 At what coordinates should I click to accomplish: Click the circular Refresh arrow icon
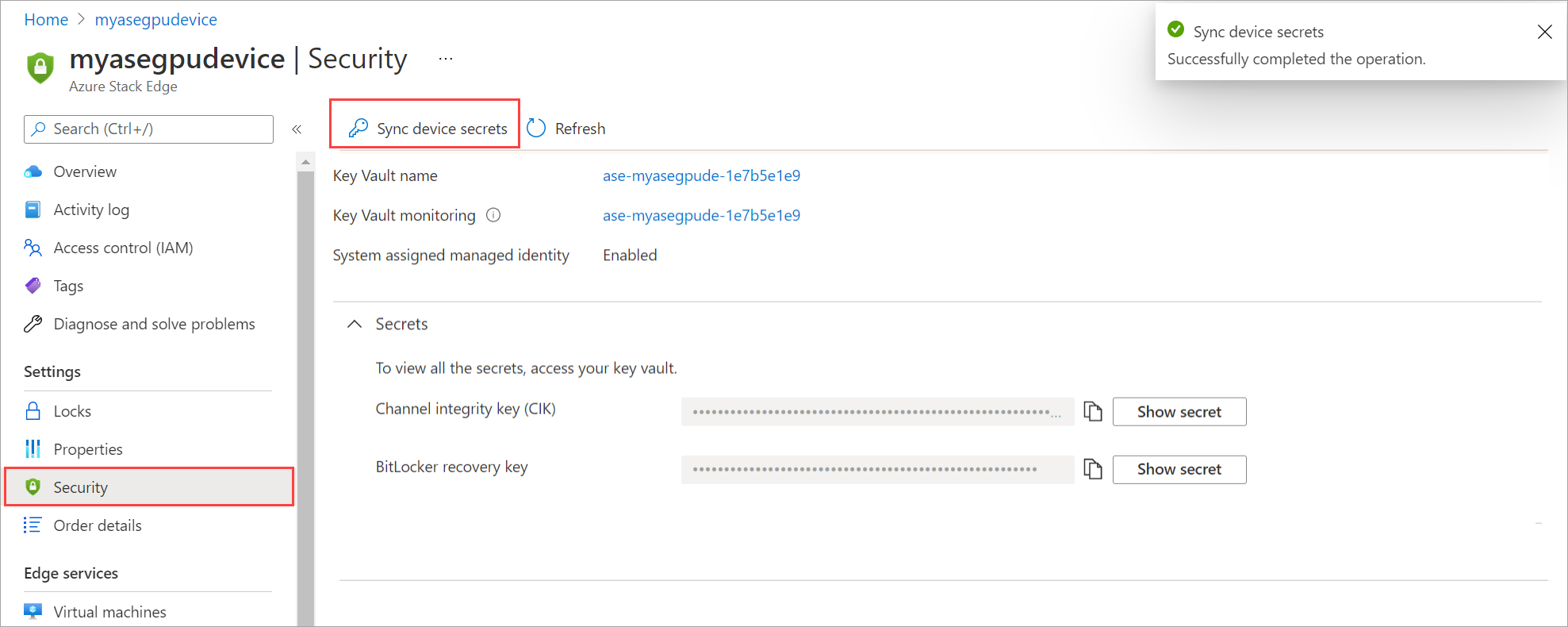(x=537, y=129)
